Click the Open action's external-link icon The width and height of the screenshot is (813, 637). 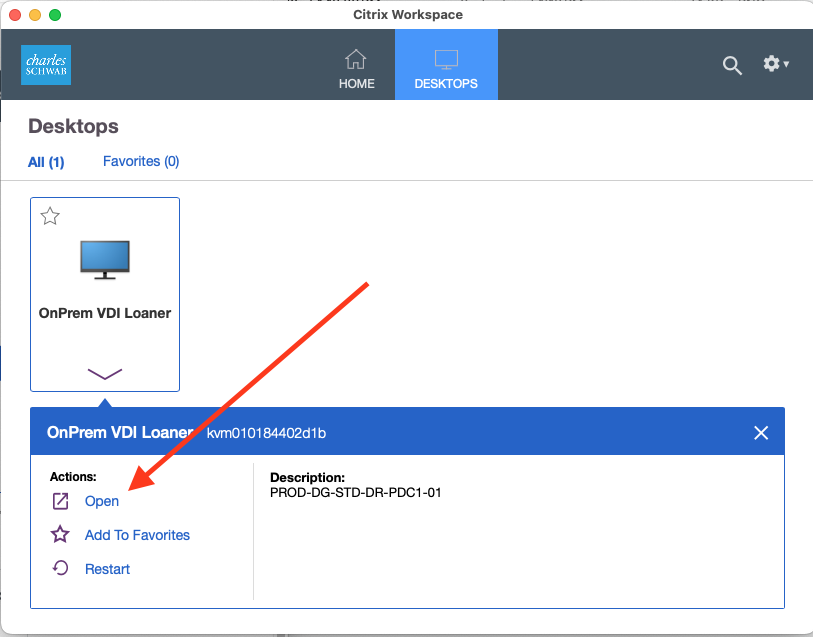coord(60,500)
